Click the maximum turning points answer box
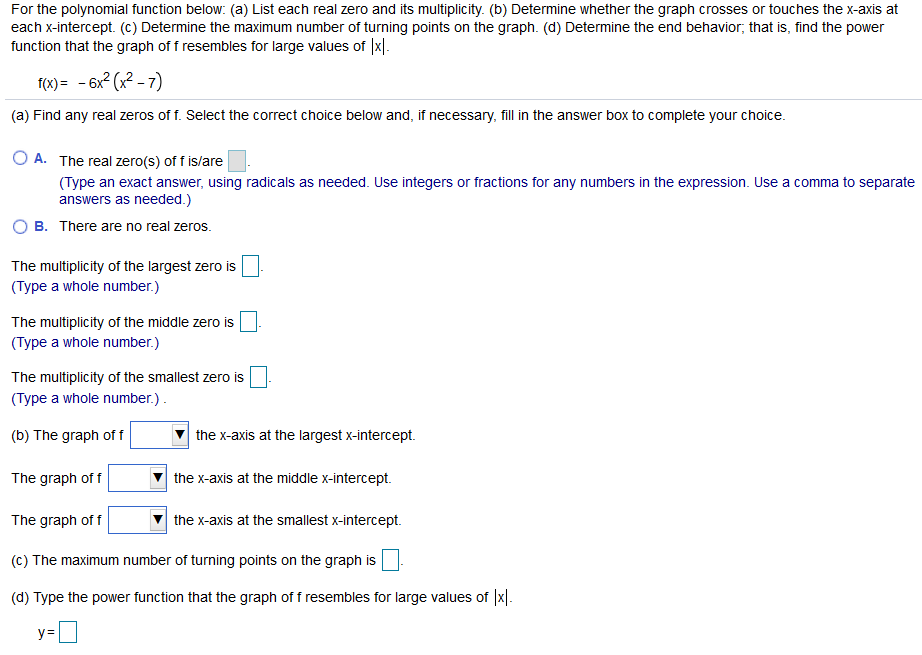The image size is (922, 655). pos(389,559)
